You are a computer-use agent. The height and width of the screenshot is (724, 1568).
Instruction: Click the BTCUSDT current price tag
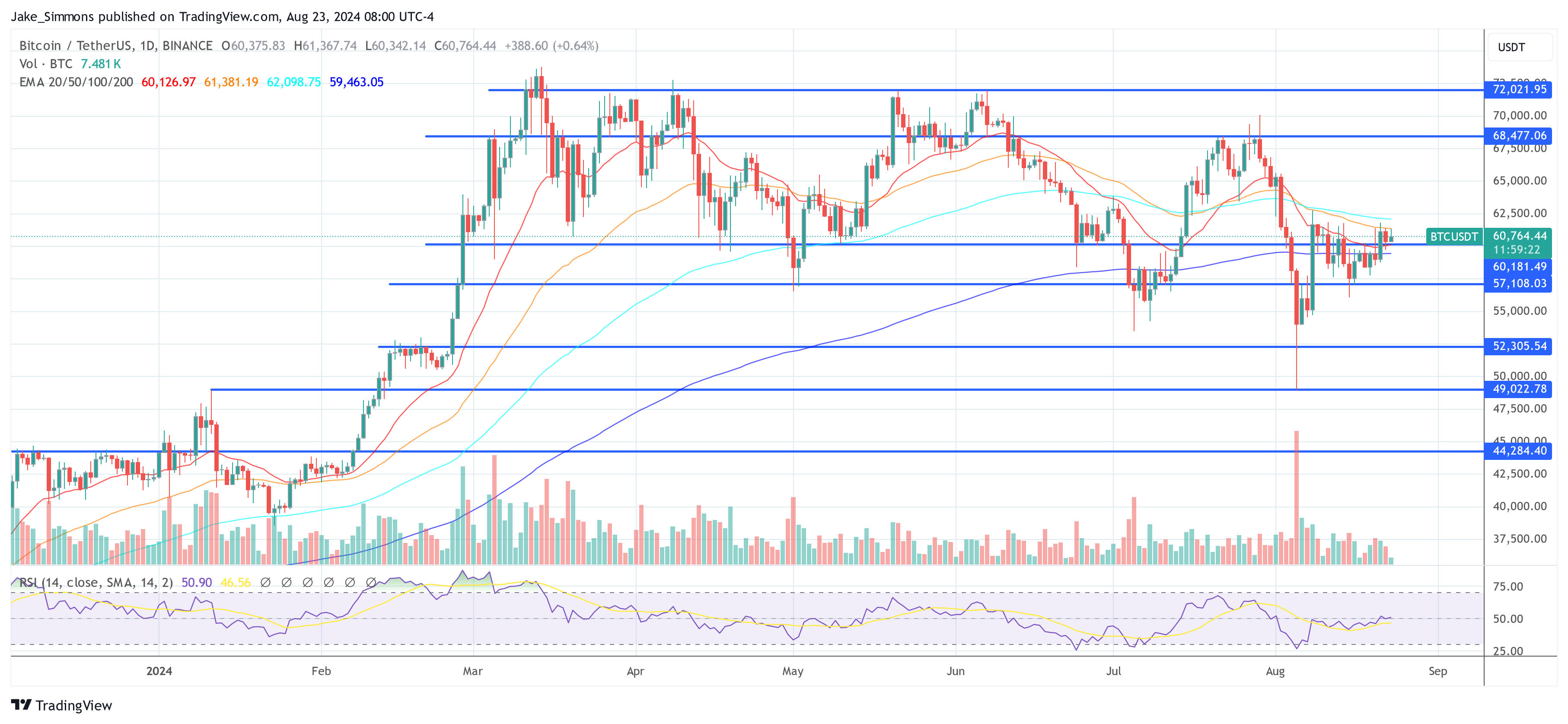(x=1453, y=237)
